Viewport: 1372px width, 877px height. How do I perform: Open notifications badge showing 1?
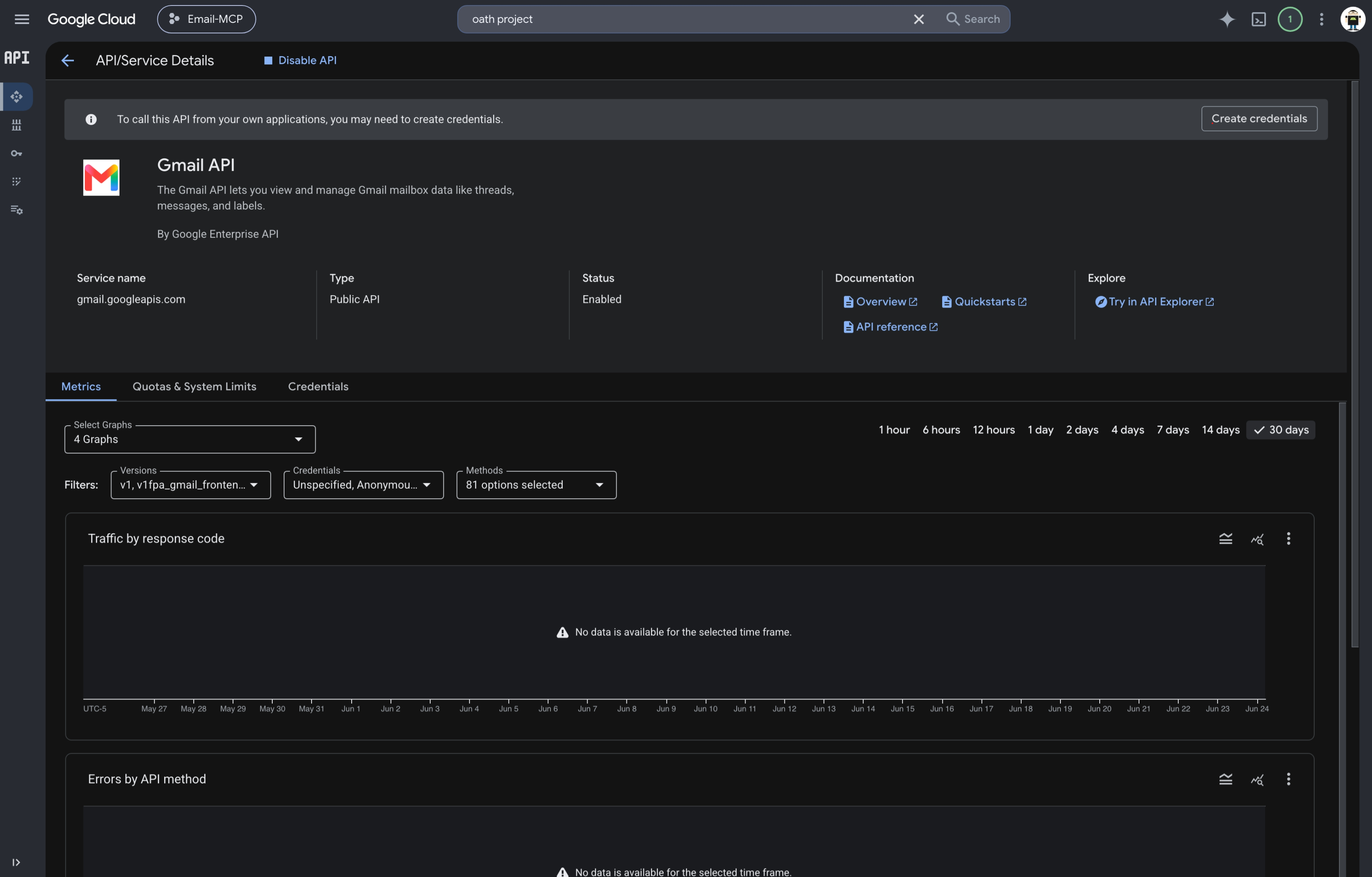point(1290,19)
